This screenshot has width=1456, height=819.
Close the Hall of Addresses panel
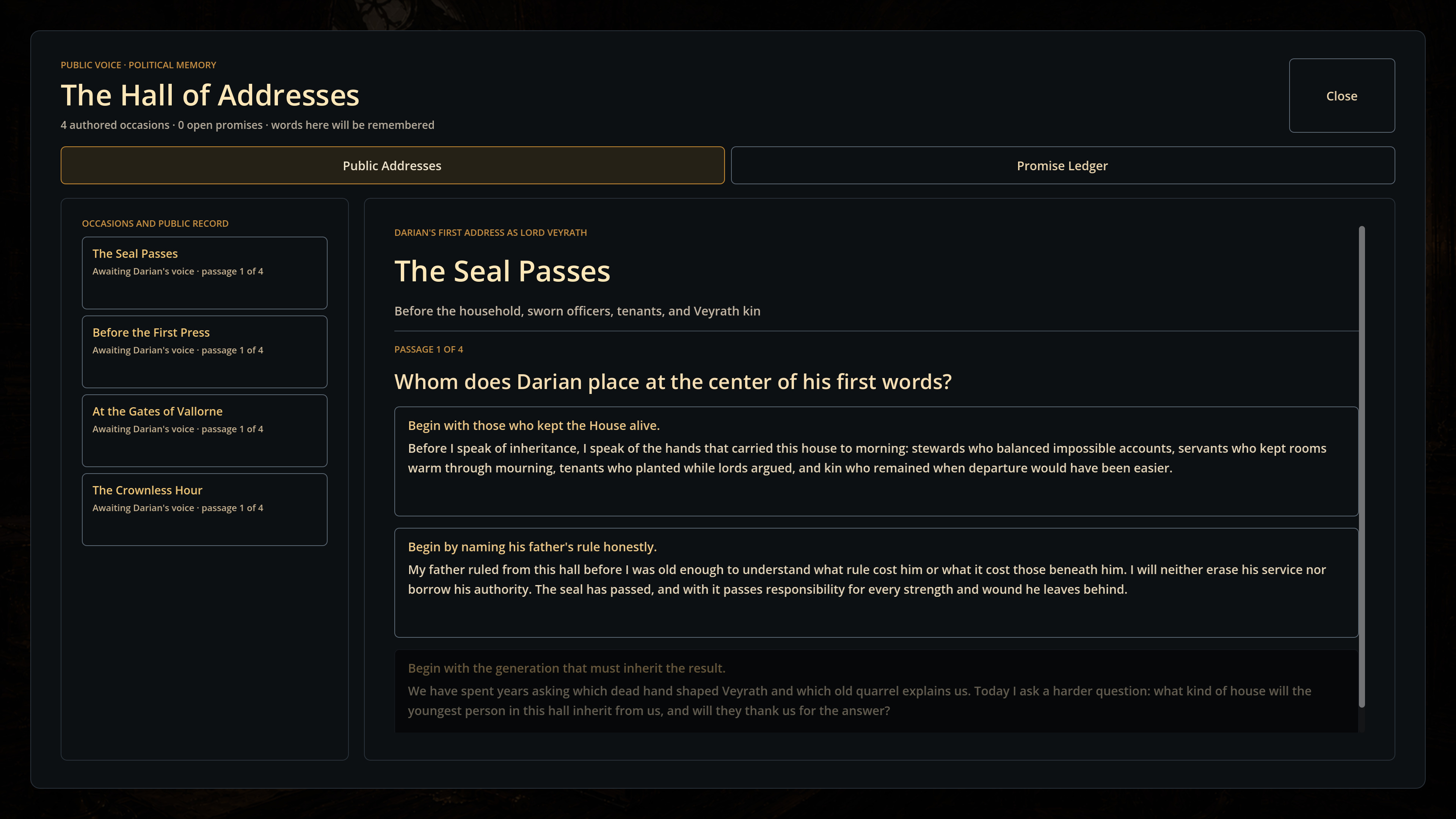1341,96
